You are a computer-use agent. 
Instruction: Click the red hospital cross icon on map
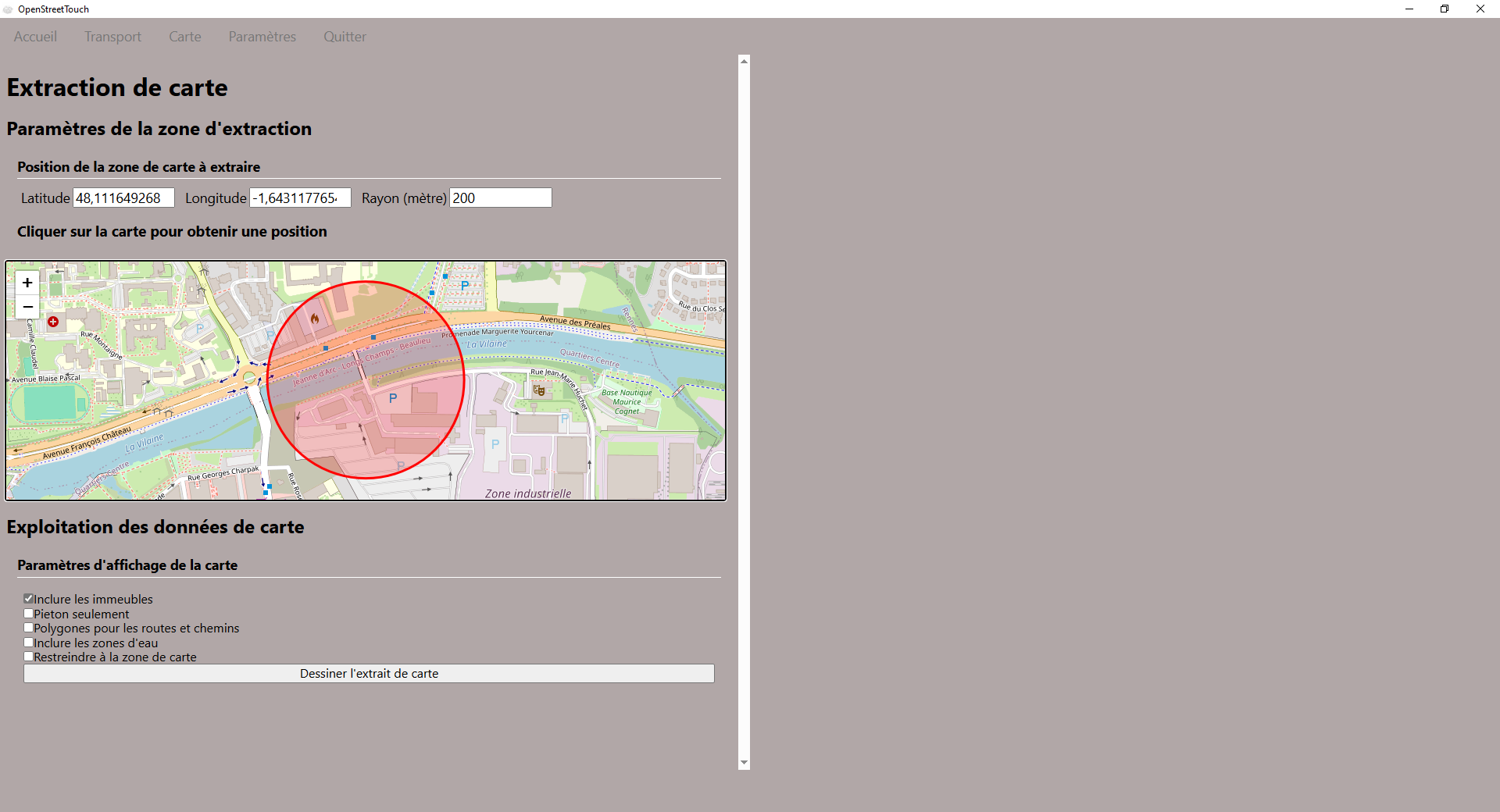click(x=53, y=322)
